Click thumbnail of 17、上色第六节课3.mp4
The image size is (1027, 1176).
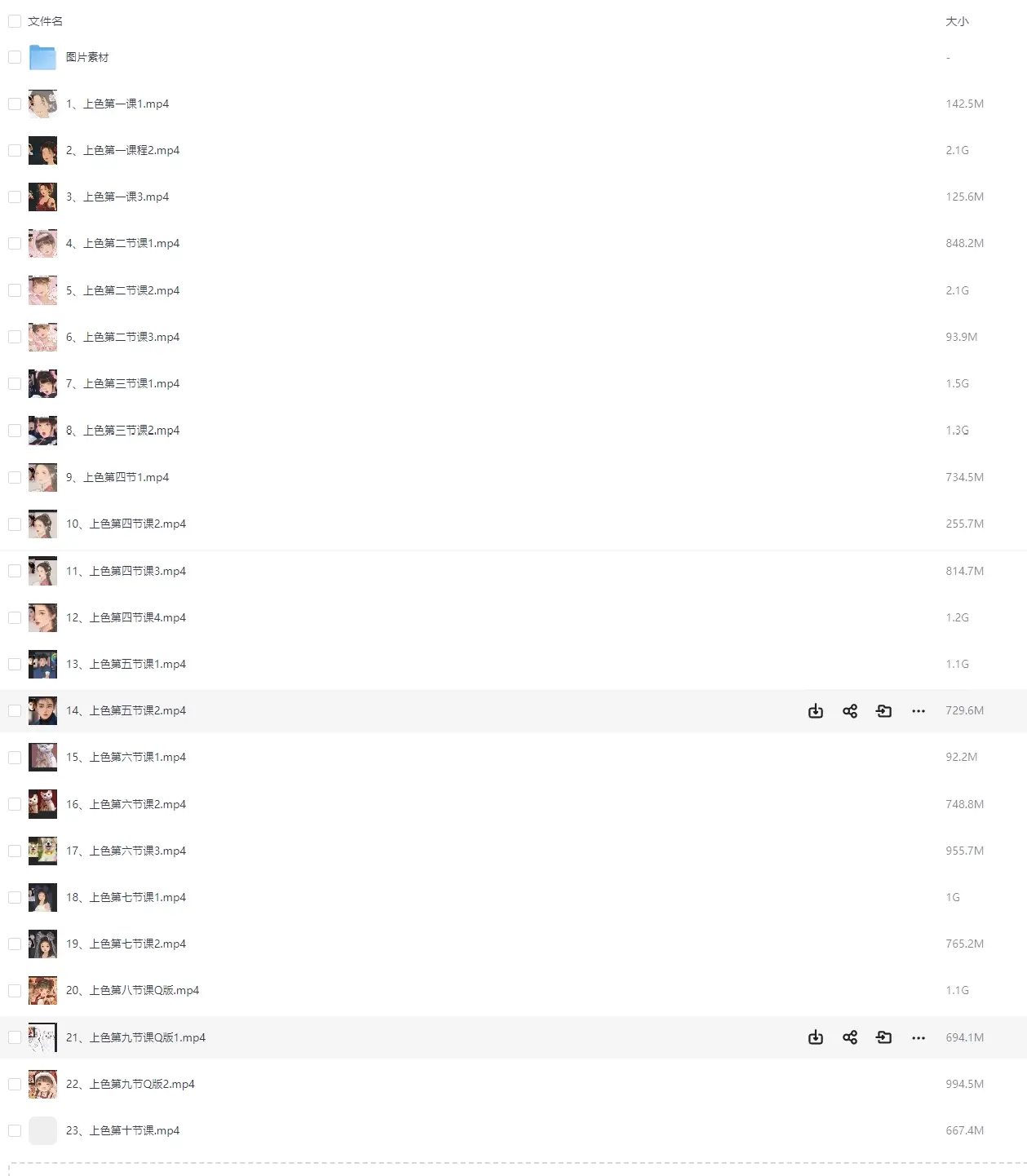tap(42, 851)
